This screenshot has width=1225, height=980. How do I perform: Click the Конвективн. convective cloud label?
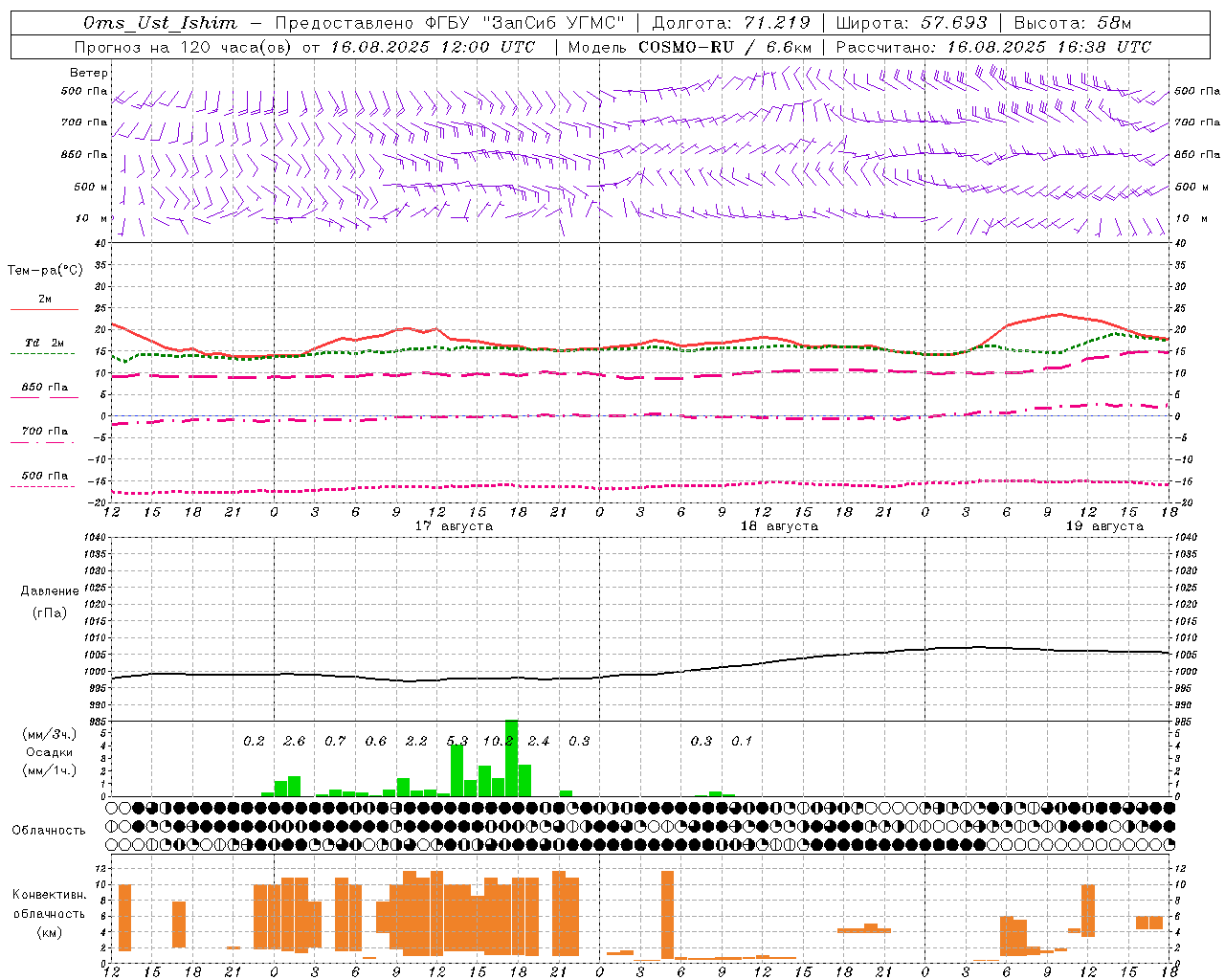click(50, 895)
